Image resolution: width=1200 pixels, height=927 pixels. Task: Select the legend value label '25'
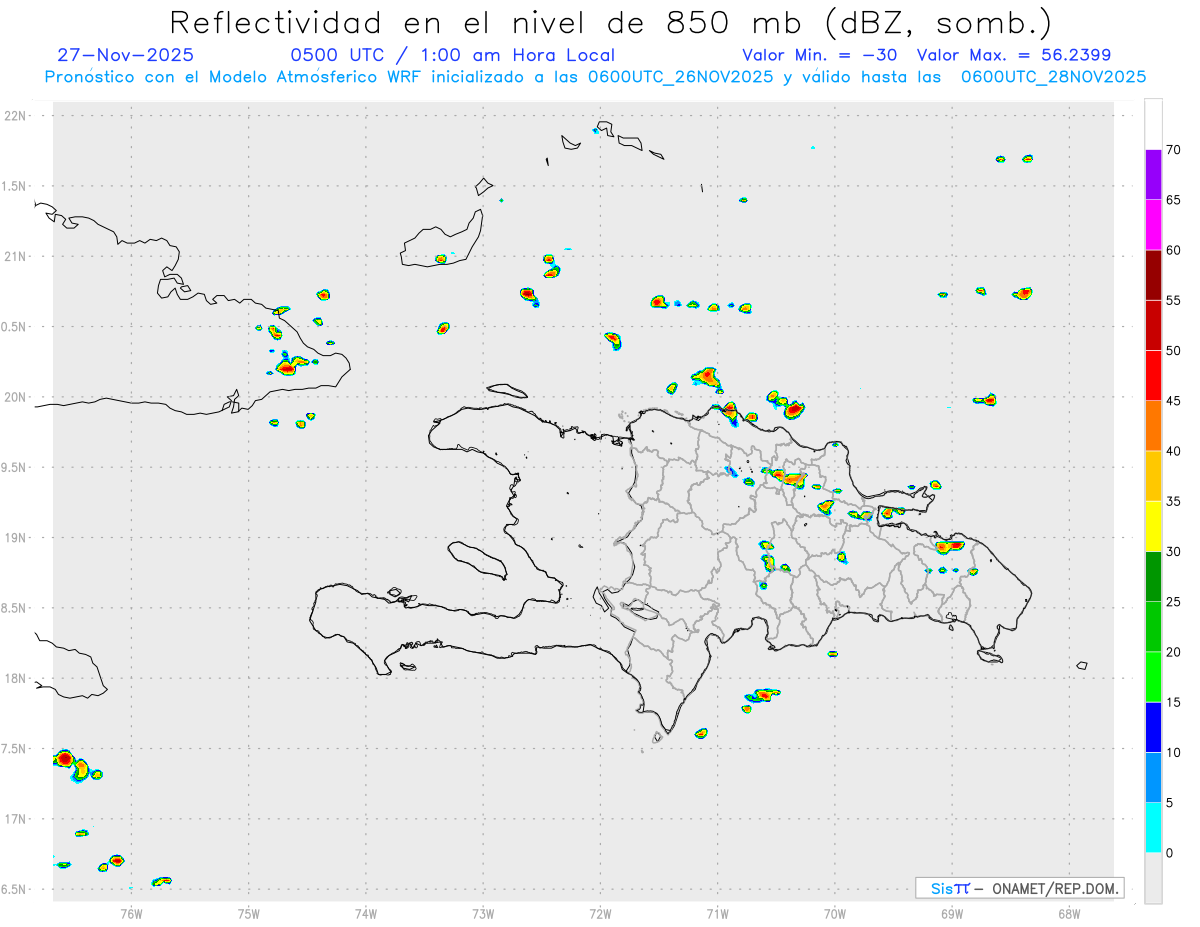(1174, 602)
